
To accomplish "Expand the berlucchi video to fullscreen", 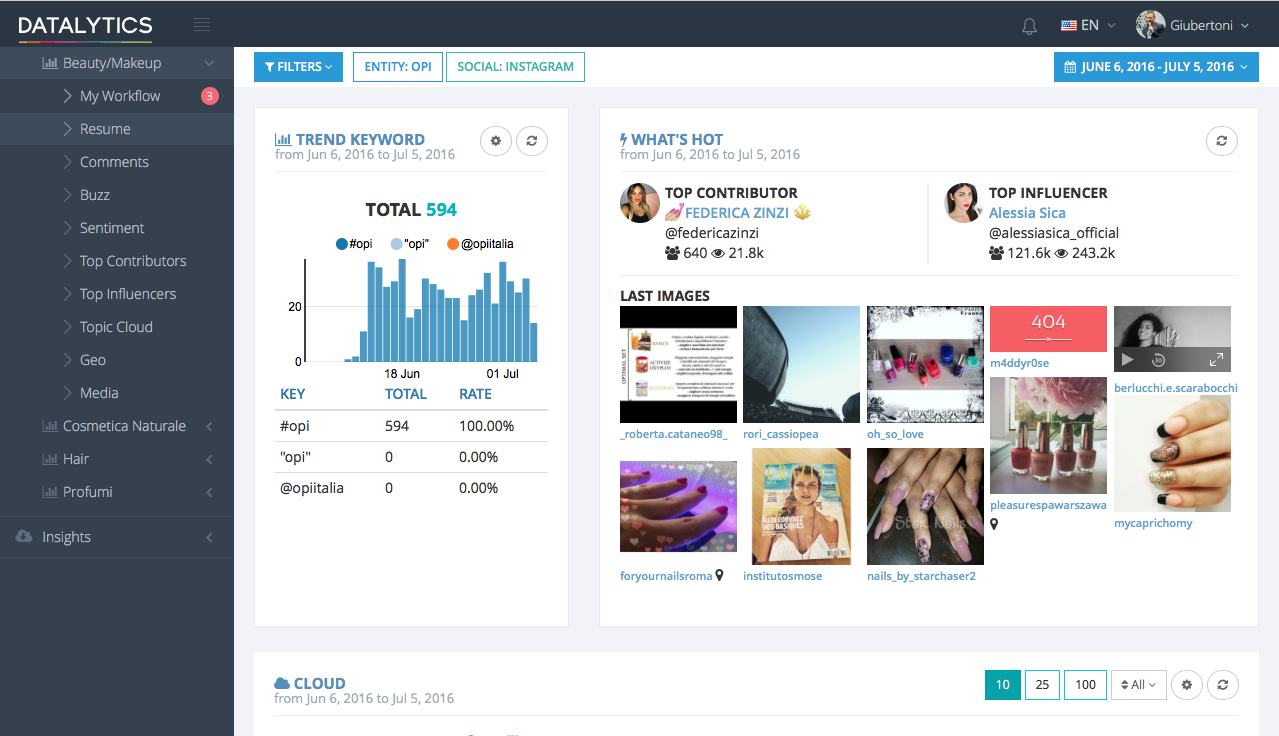I will [x=1217, y=360].
